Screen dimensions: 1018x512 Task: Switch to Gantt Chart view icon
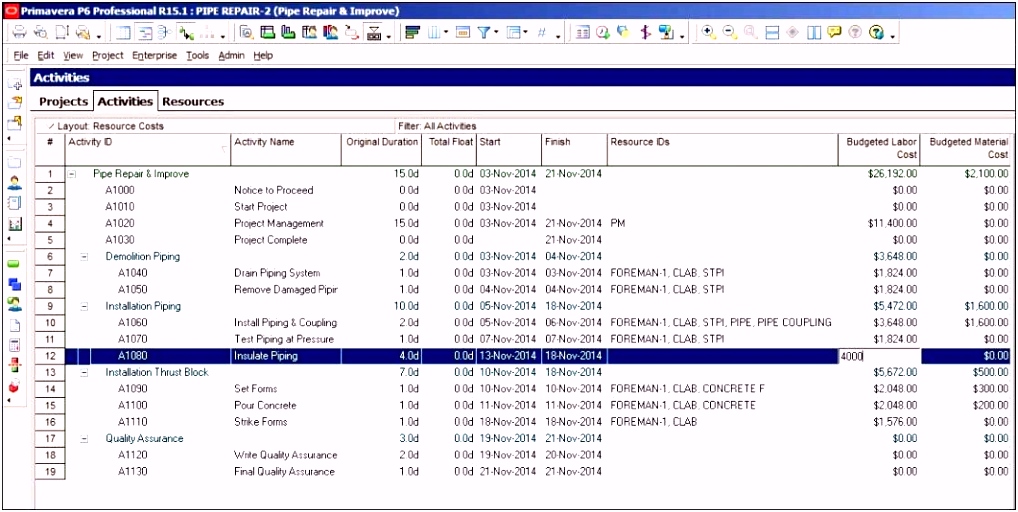coord(145,32)
